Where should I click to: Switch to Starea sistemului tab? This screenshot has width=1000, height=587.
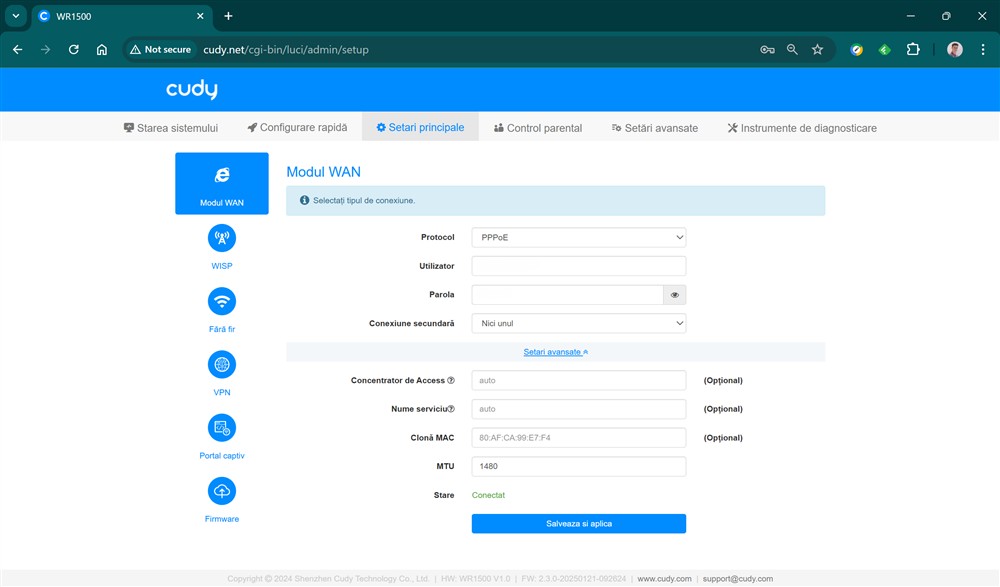coord(171,128)
